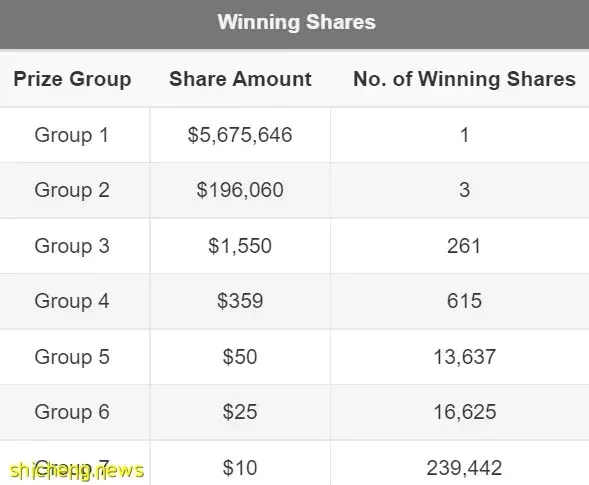Select the $1,550 share amount cell

pos(240,246)
